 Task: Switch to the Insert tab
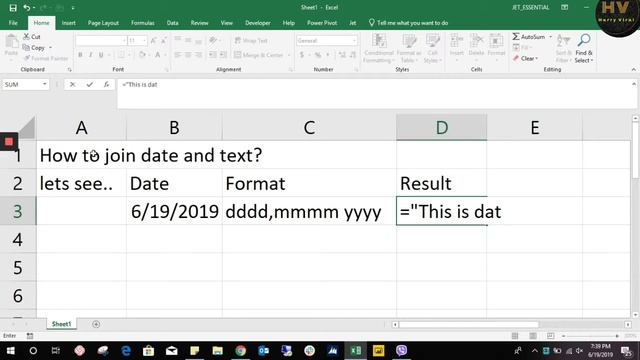[69, 23]
